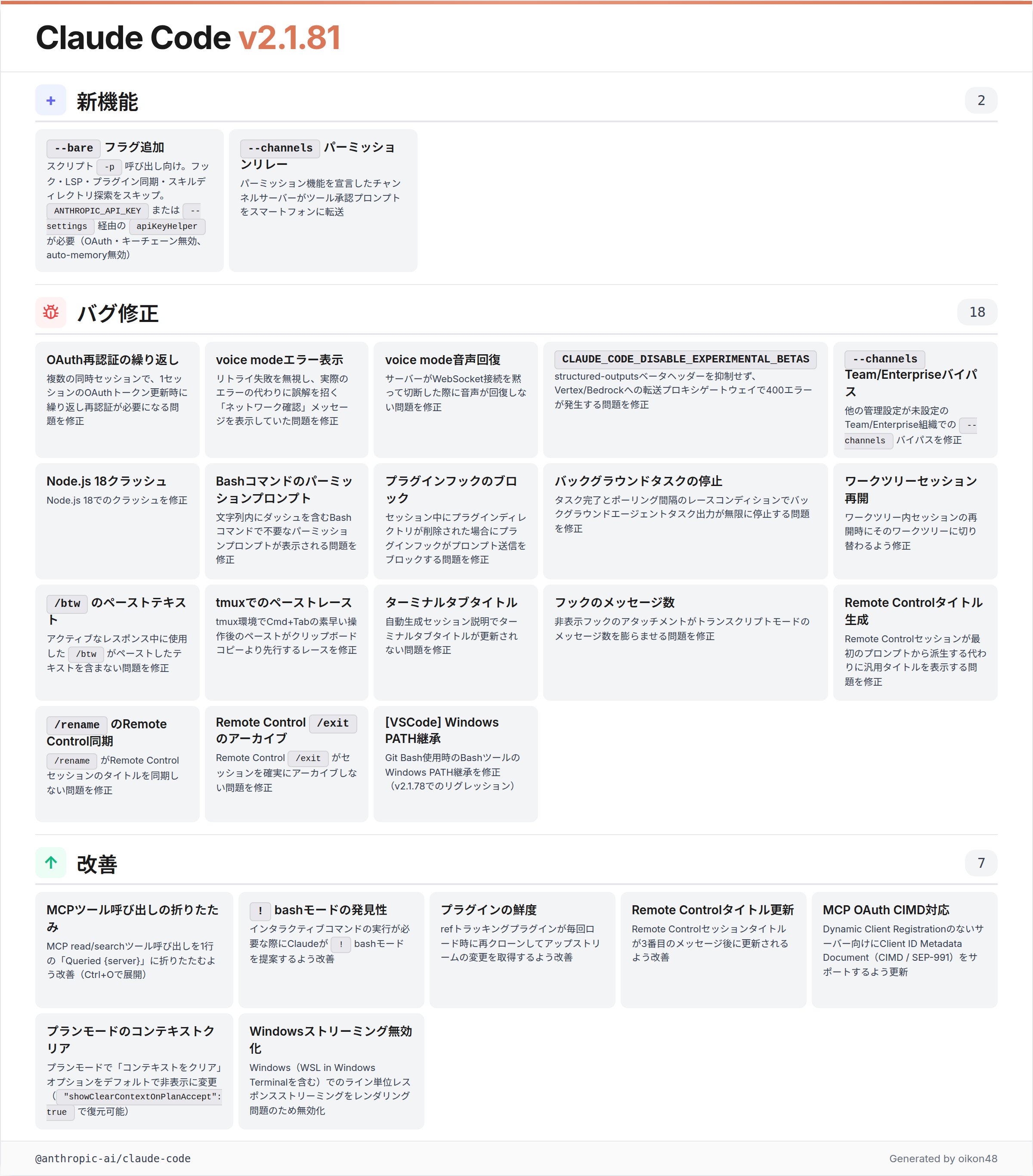Click the /btw code tag heading
The width and height of the screenshot is (1033, 1176).
[x=67, y=603]
